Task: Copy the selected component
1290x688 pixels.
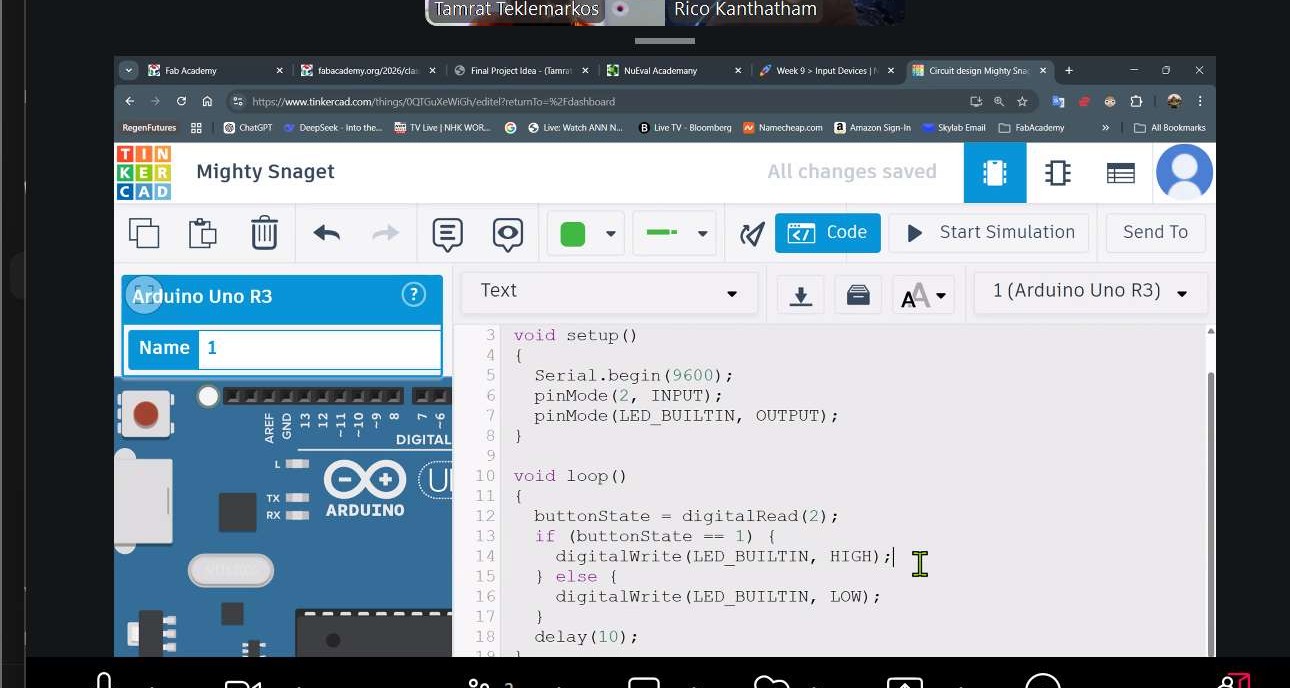Action: (x=144, y=232)
